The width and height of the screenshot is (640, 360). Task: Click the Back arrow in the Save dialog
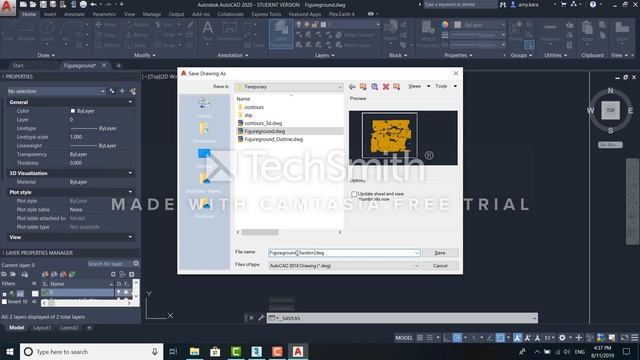(352, 87)
